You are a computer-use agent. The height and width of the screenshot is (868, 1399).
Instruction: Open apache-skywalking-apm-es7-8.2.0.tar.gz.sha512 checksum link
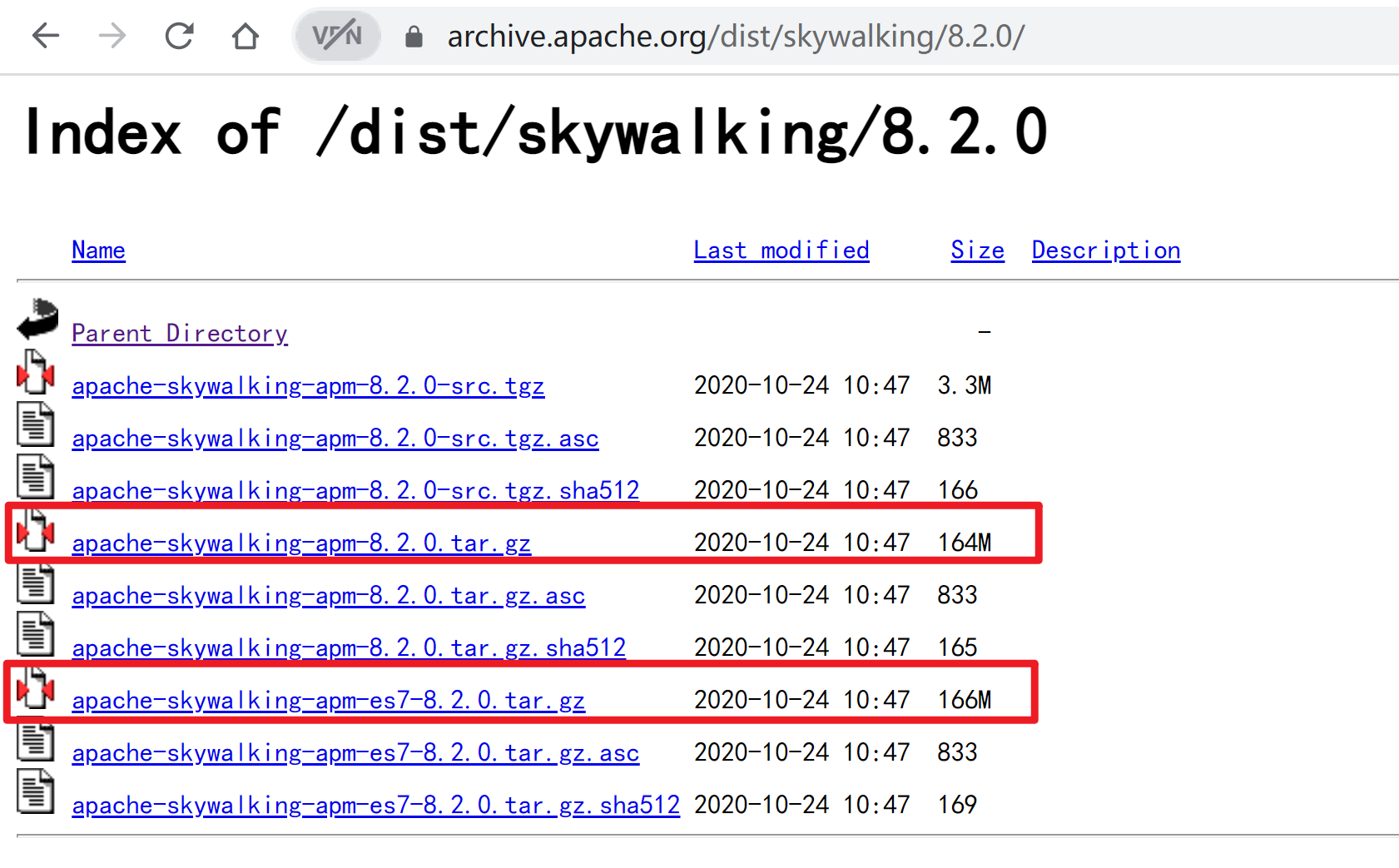pos(376,806)
